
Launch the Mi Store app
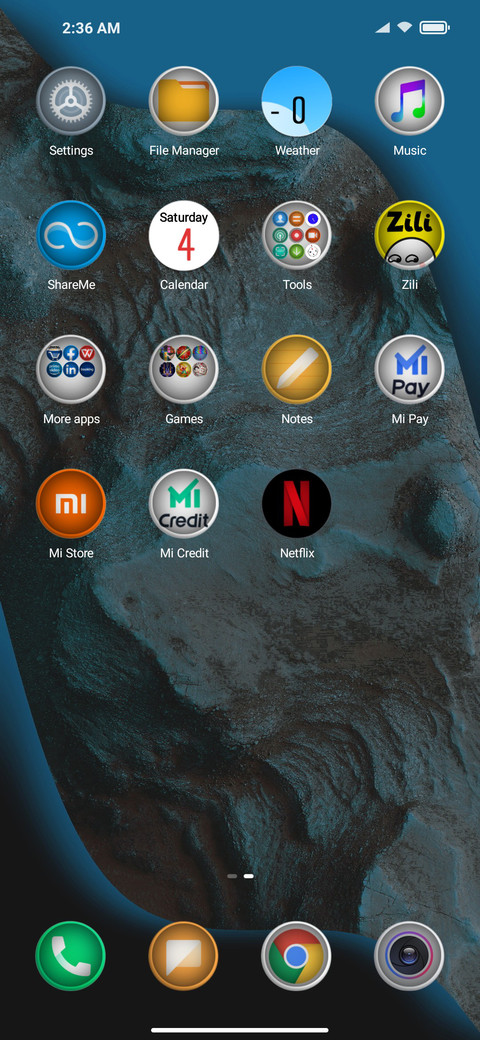tap(71, 503)
